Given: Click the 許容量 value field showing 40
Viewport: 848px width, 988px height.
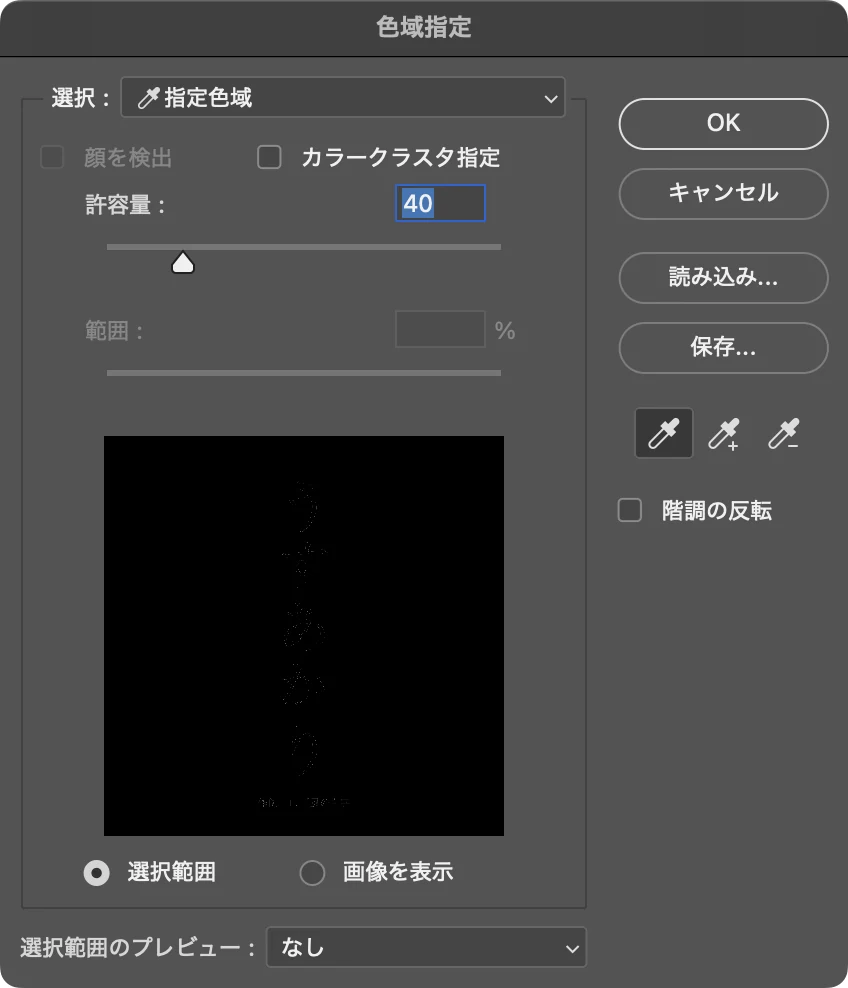Looking at the screenshot, I should (440, 203).
